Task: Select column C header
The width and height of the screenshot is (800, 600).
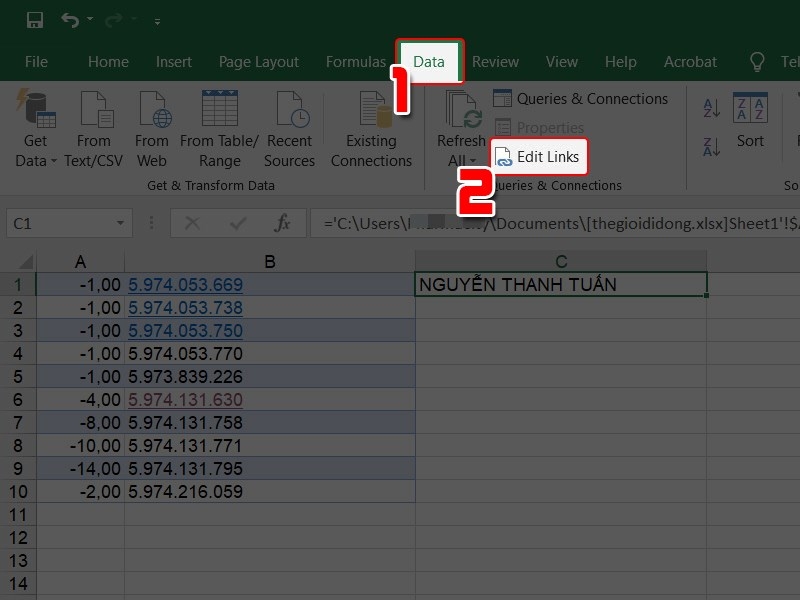Action: pyautogui.click(x=561, y=261)
